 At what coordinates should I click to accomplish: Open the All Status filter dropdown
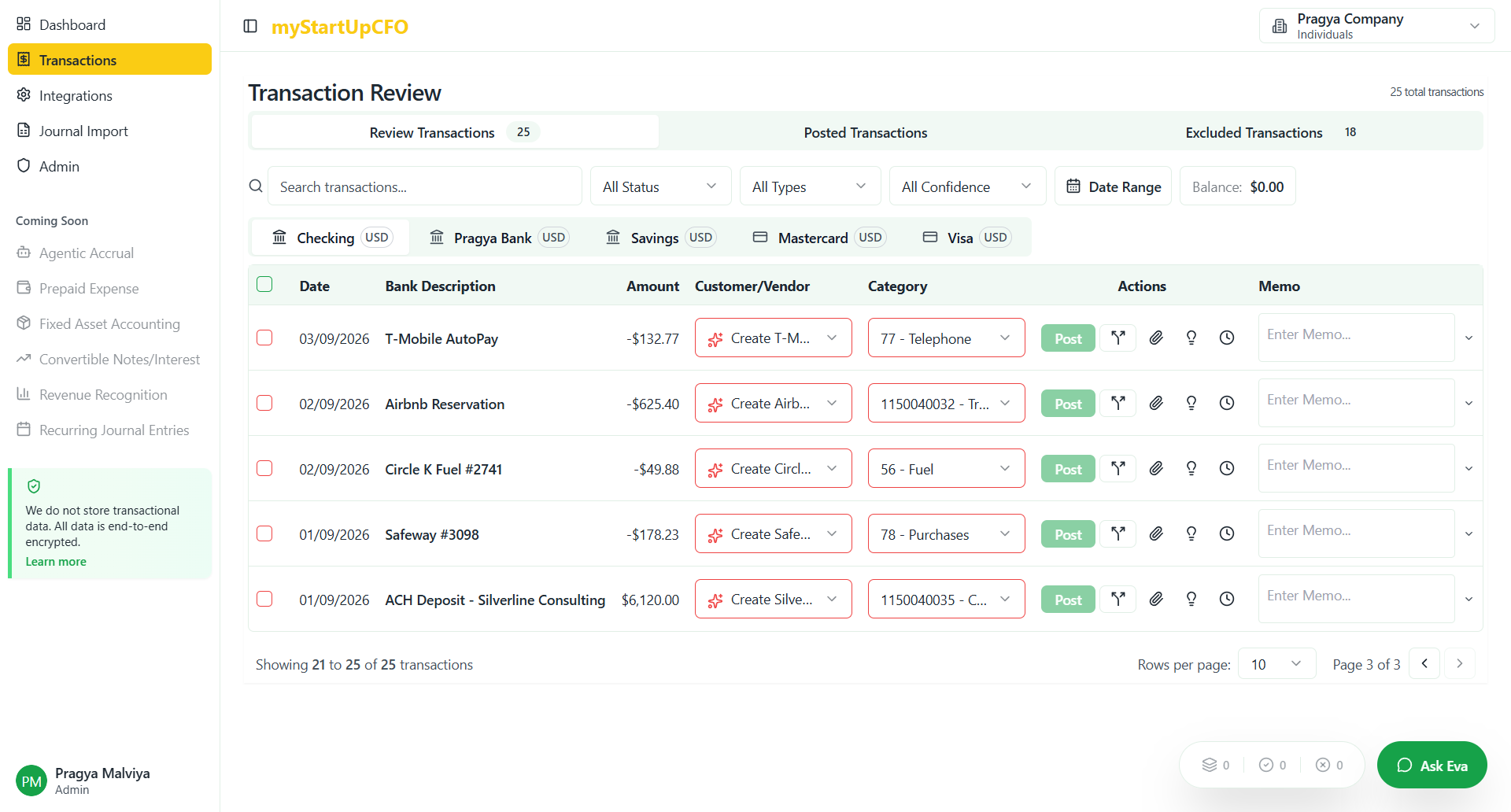point(659,186)
